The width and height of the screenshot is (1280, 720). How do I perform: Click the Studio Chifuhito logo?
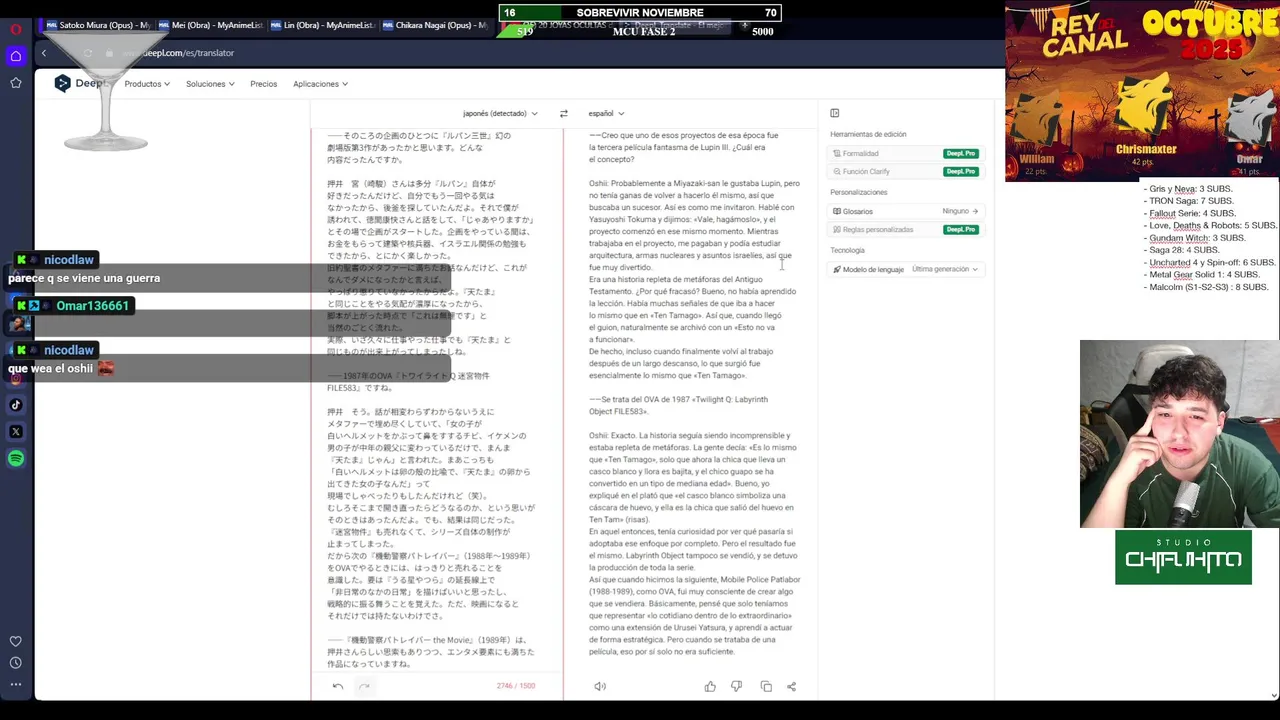pos(1183,557)
